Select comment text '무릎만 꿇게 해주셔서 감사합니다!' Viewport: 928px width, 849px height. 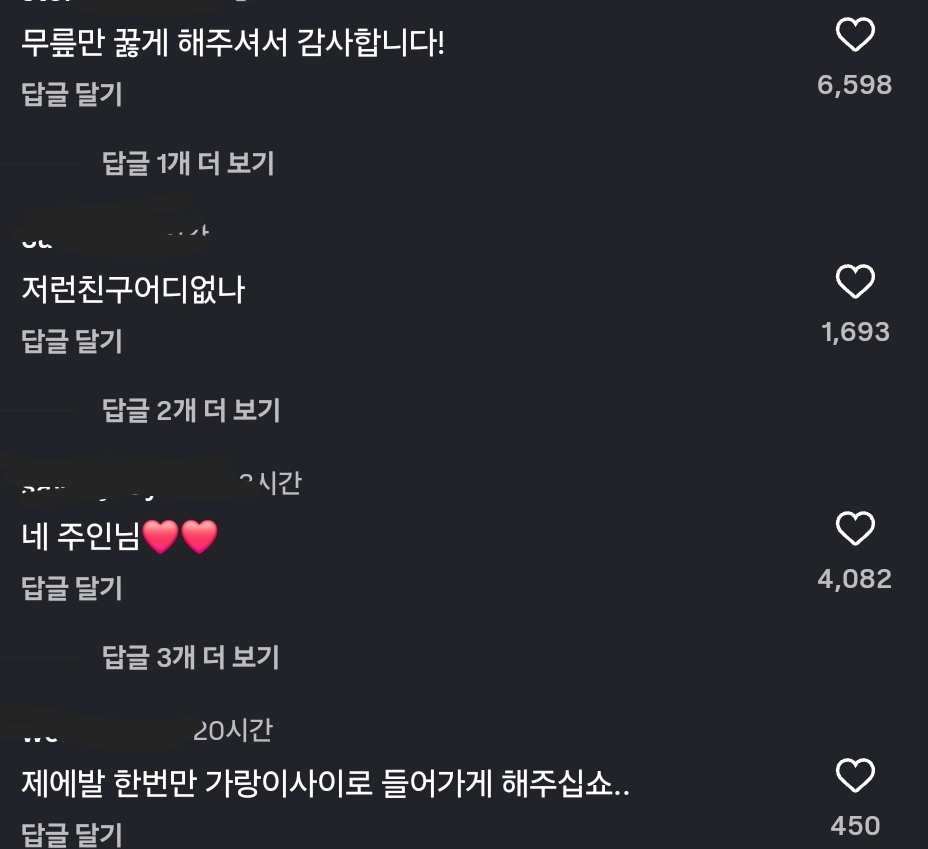232,43
